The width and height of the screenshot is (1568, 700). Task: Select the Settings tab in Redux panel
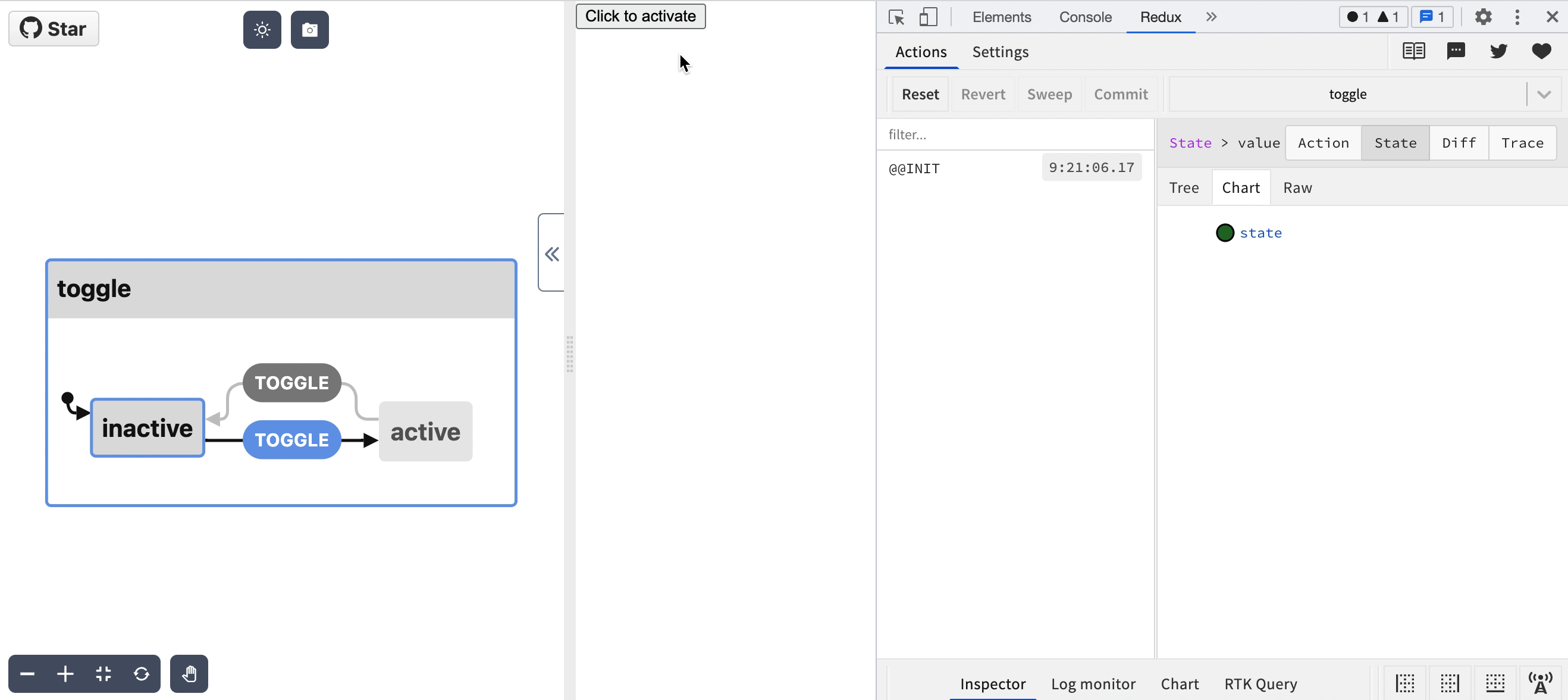[1001, 52]
